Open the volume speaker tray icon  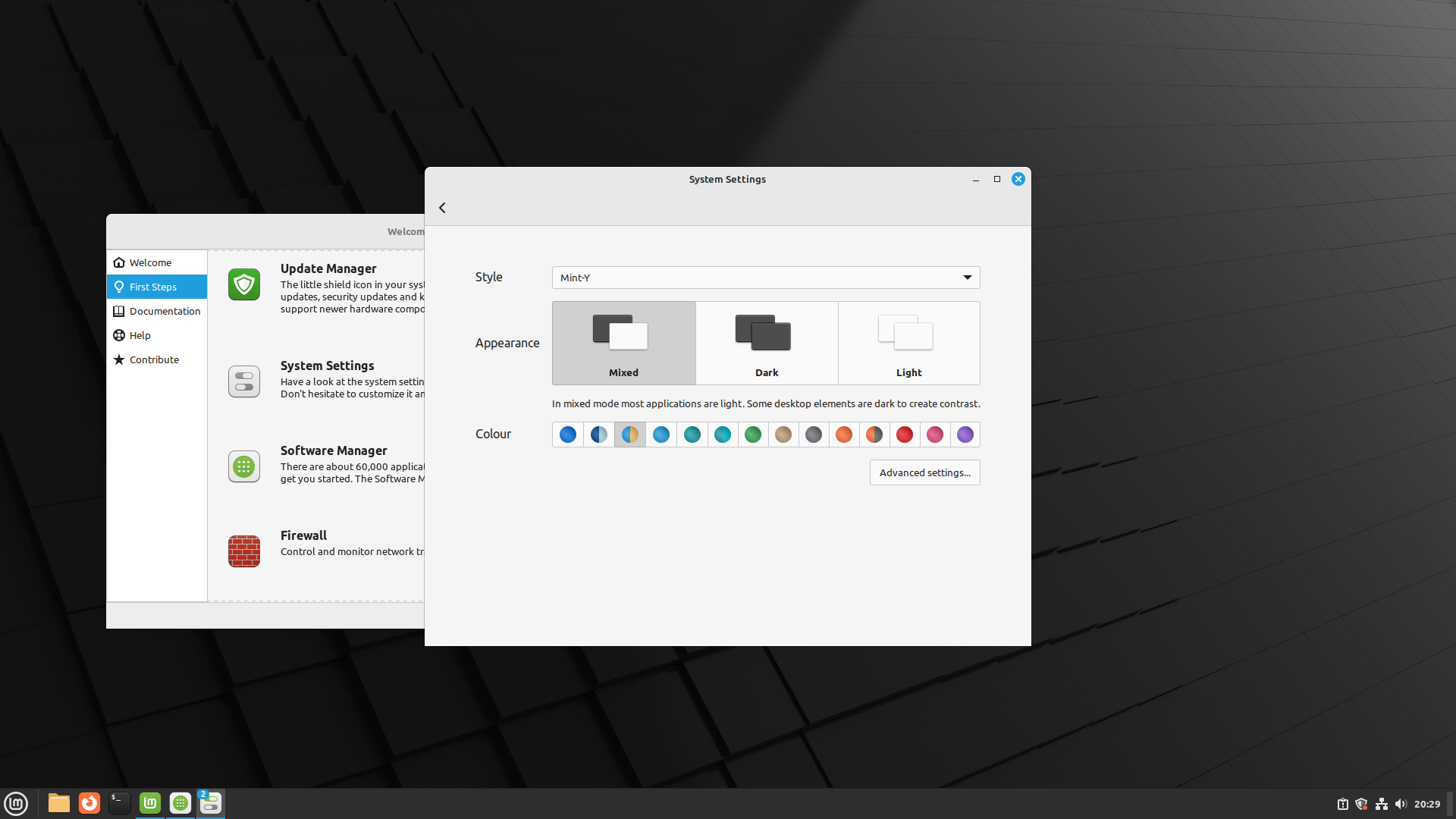click(1401, 804)
